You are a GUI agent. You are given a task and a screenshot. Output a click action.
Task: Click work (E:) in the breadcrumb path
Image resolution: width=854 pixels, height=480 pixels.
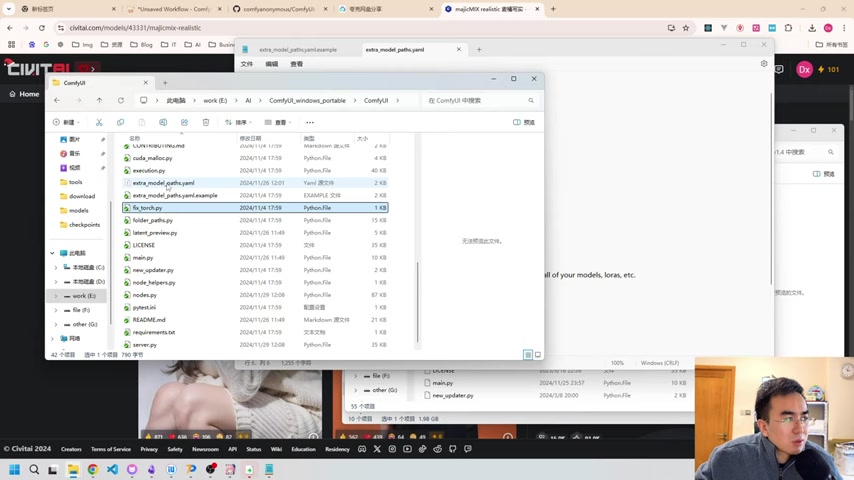pos(215,100)
